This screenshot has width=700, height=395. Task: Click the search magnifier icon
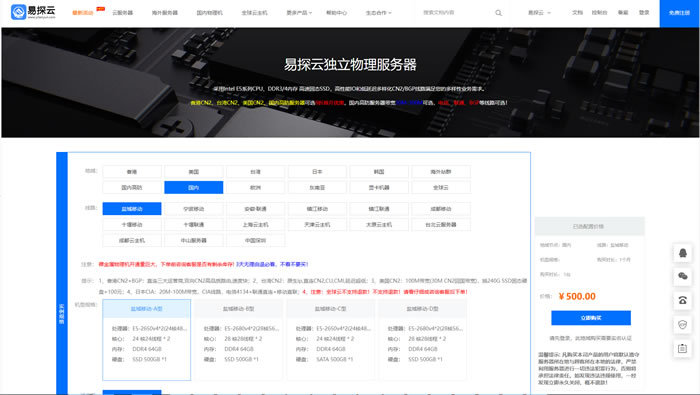498,13
